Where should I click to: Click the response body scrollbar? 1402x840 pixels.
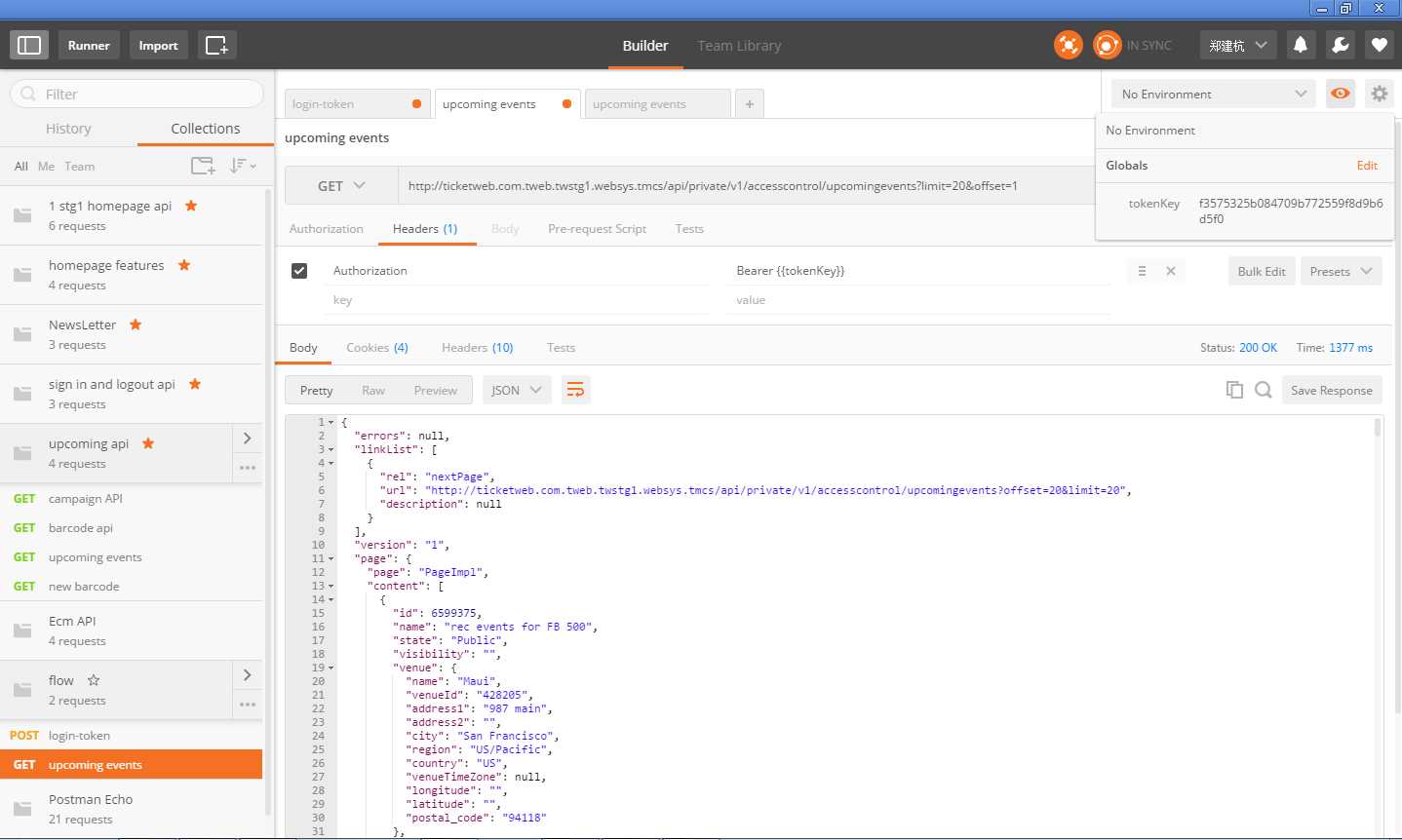click(1378, 428)
